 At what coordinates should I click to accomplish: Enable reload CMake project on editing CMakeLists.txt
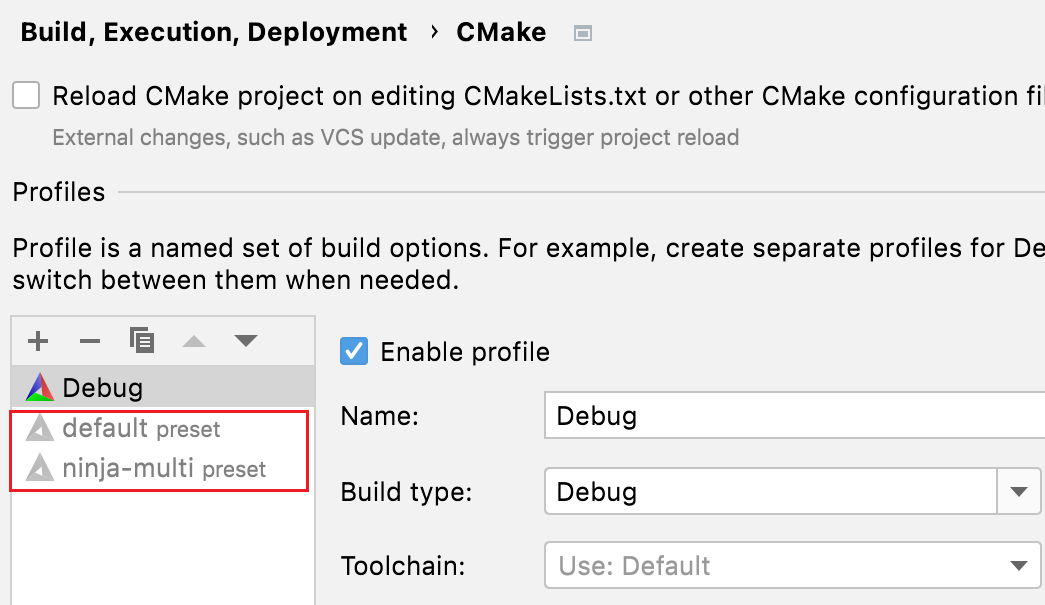[25, 95]
